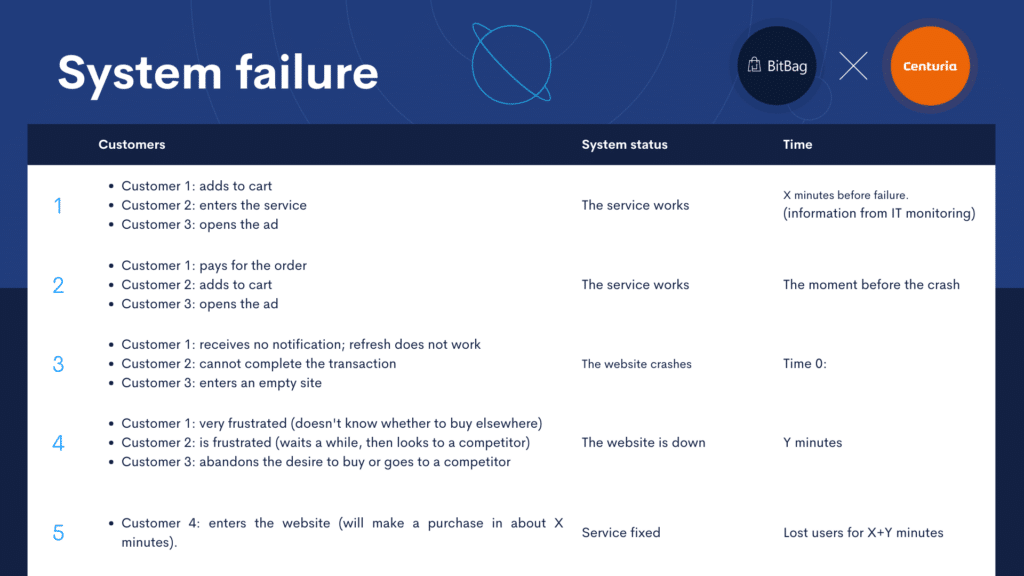1024x576 pixels.
Task: Click 'The website is down' status
Action: (643, 443)
